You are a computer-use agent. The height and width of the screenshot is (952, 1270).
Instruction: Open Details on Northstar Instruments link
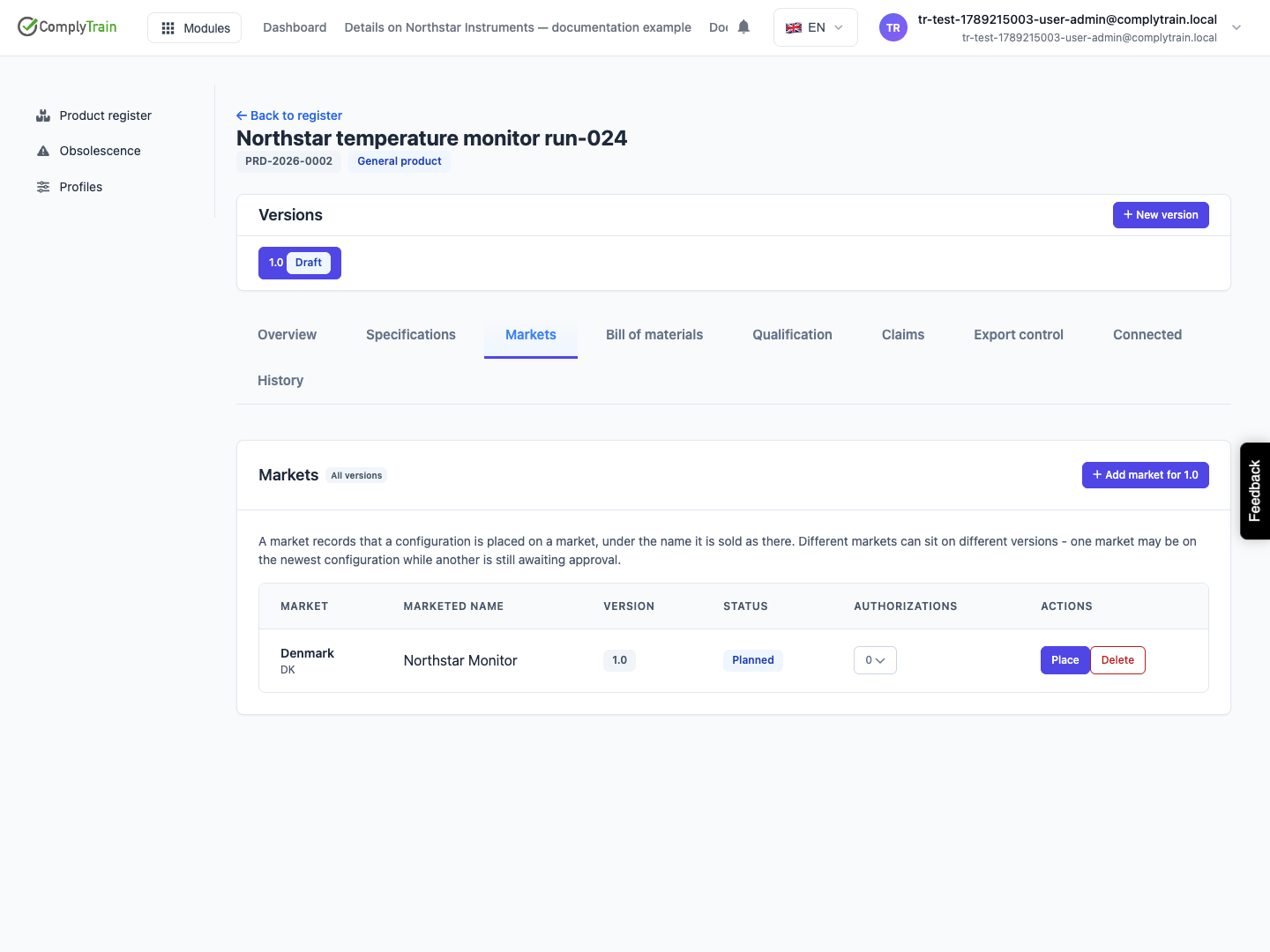518,27
